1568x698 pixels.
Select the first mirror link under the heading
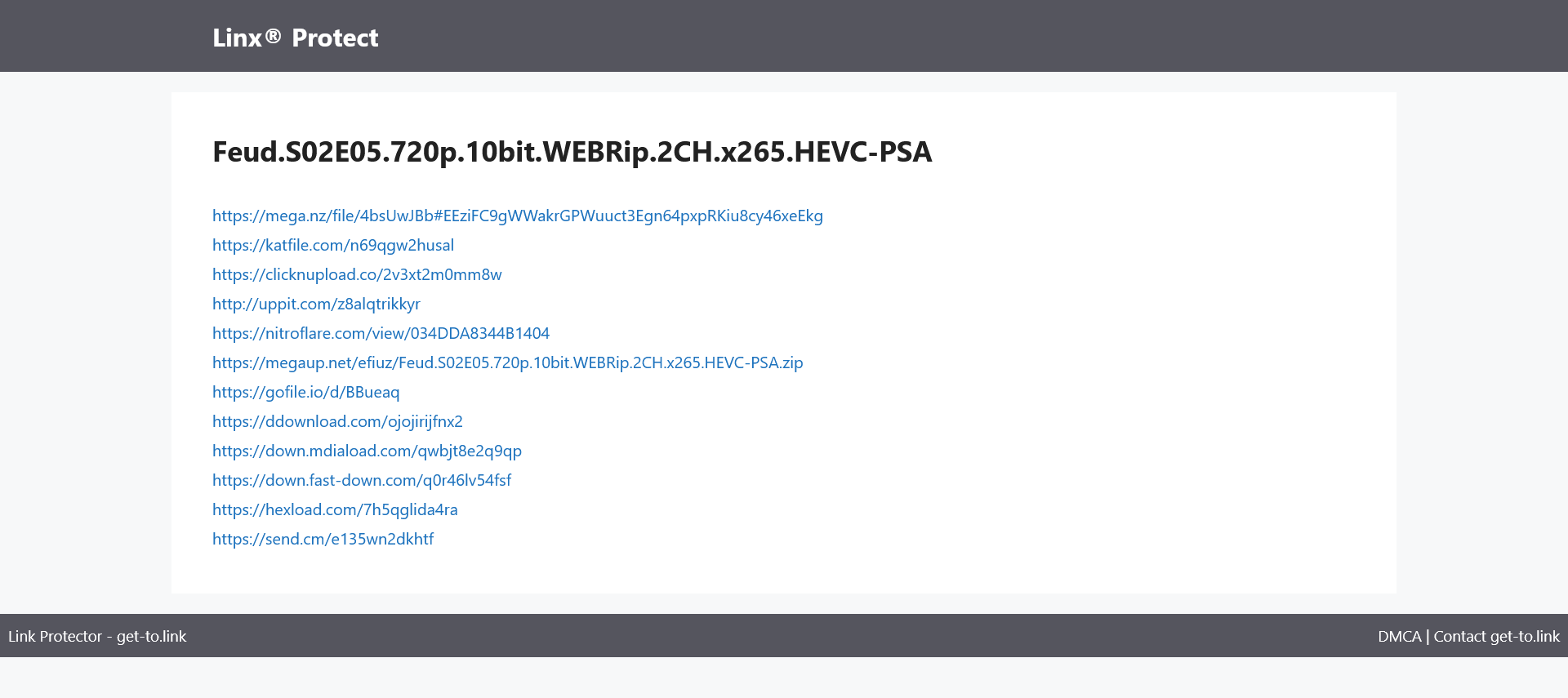coord(517,216)
